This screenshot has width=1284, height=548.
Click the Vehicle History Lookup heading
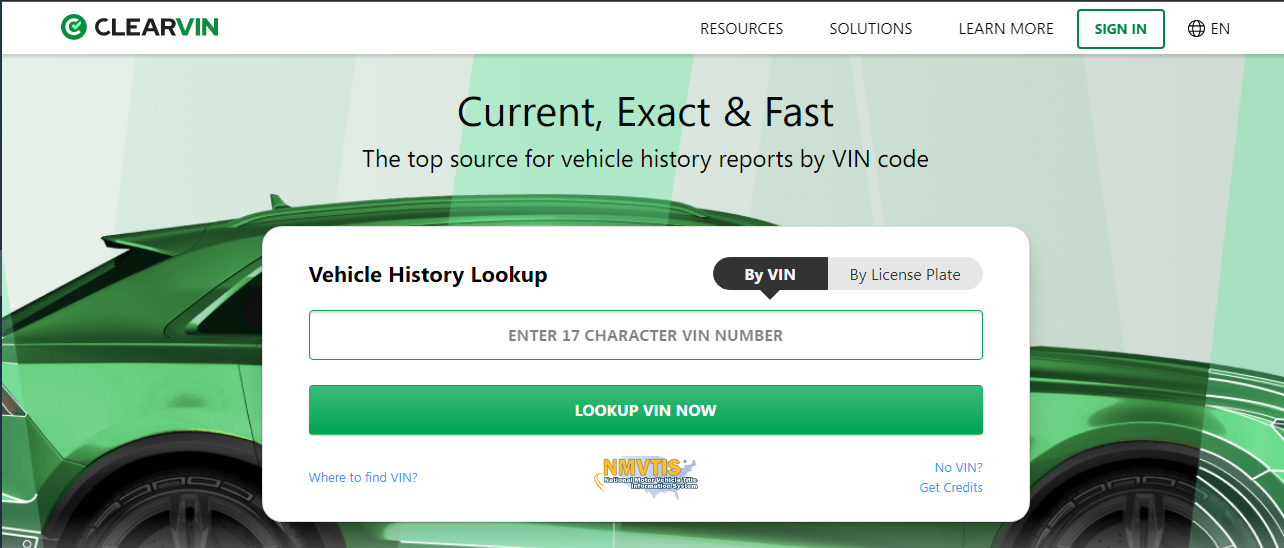click(428, 275)
